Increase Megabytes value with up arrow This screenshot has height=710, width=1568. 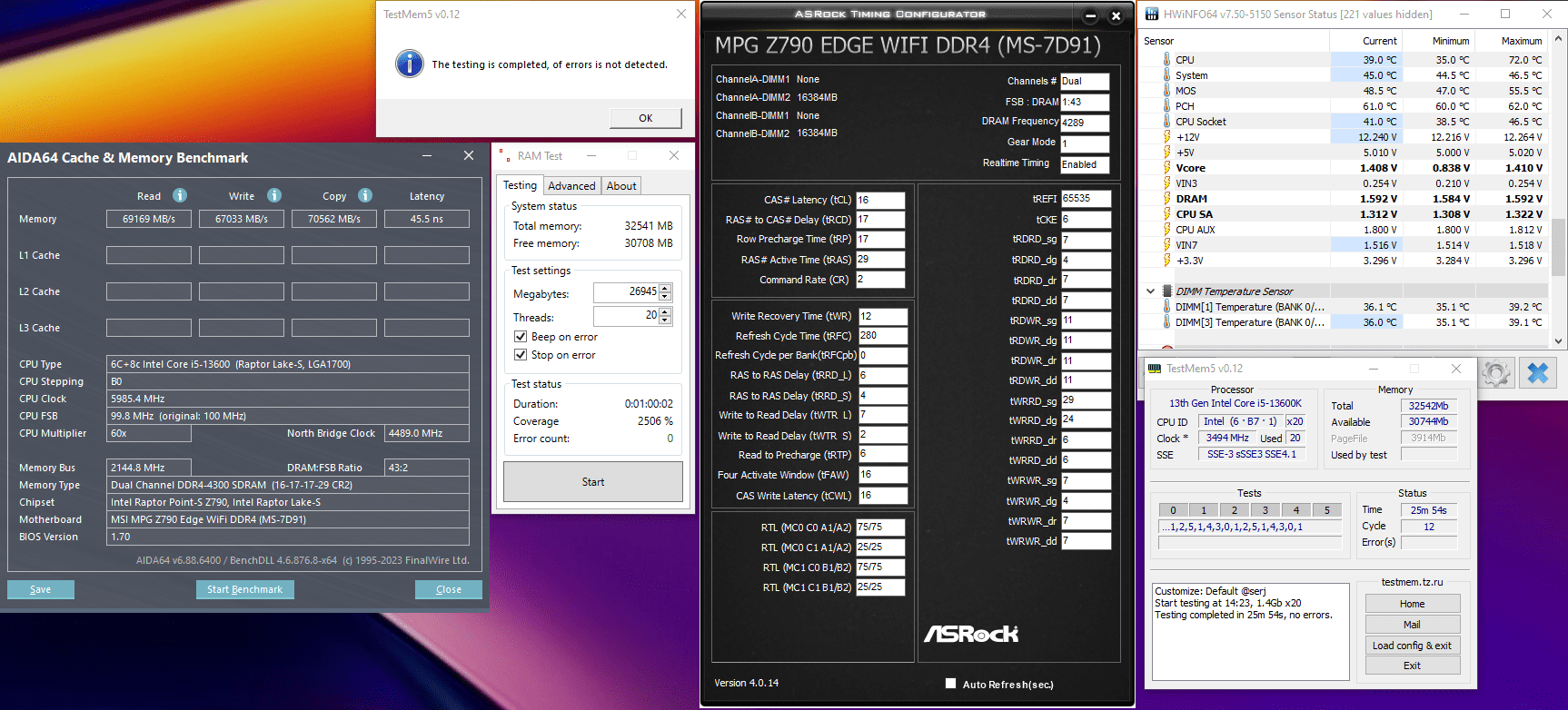click(x=665, y=288)
